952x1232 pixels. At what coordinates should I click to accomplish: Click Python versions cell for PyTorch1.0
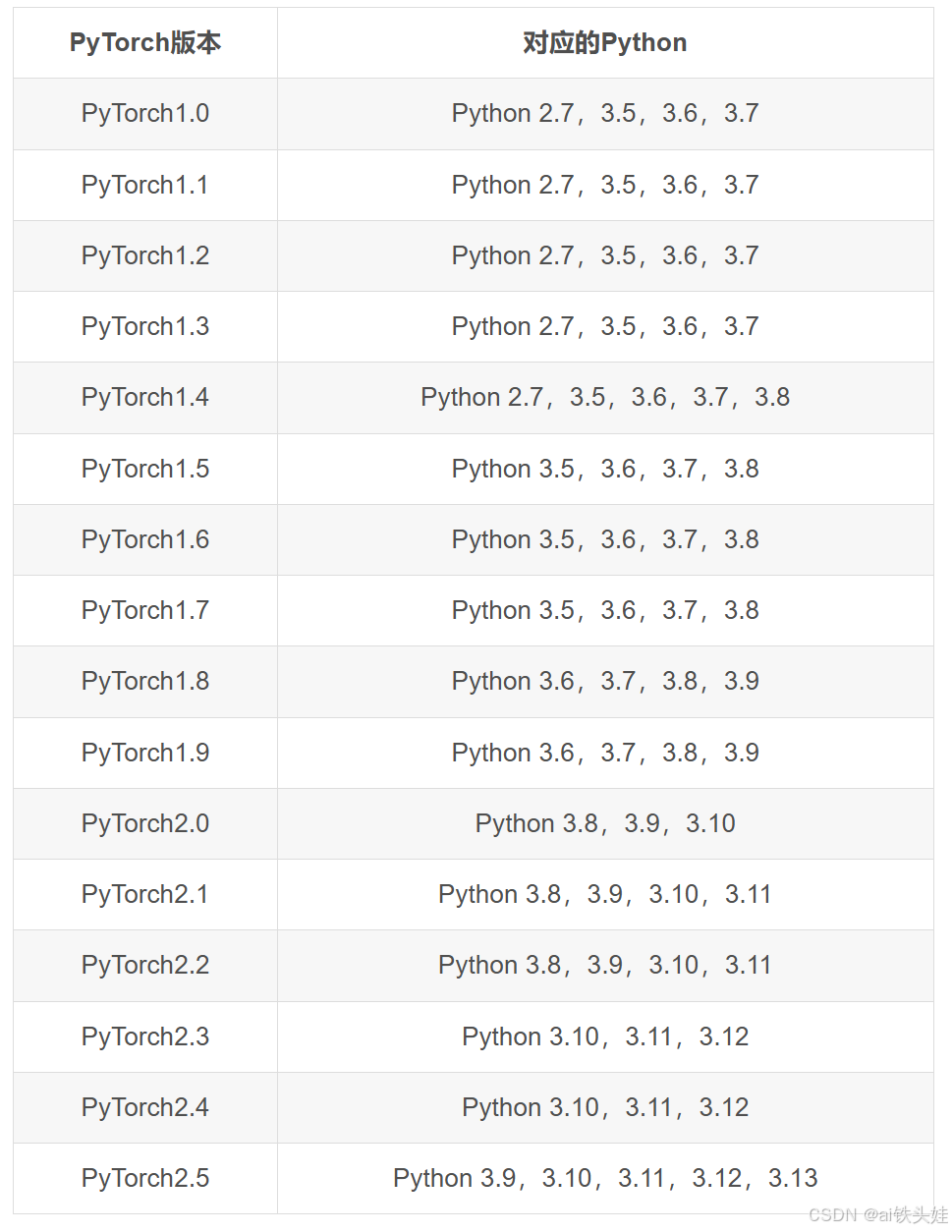click(605, 114)
